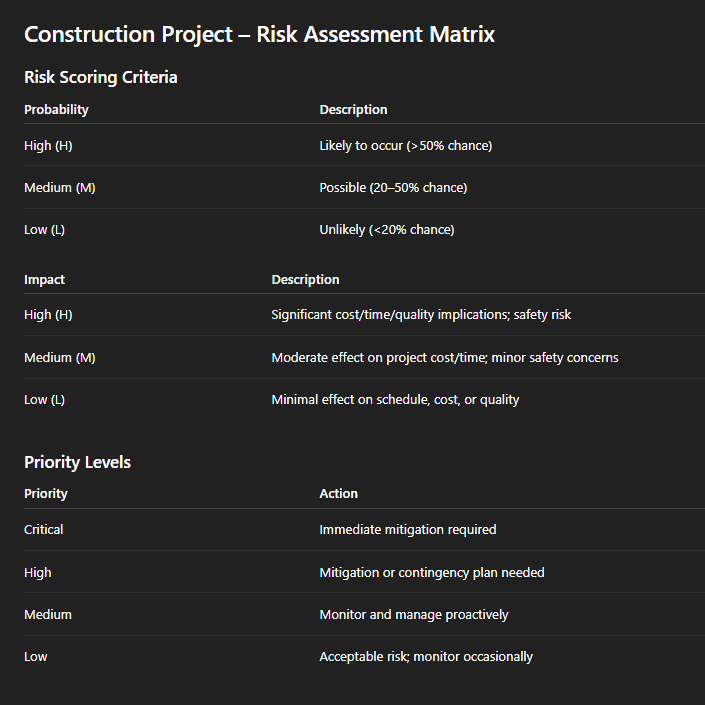This screenshot has height=705, width=705.
Task: Click the 'Impact' column header
Action: pos(45,280)
